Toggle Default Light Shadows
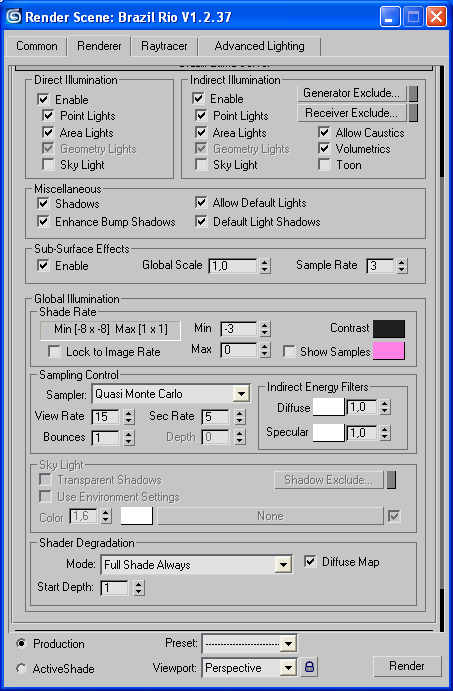This screenshot has height=691, width=453. click(x=201, y=222)
